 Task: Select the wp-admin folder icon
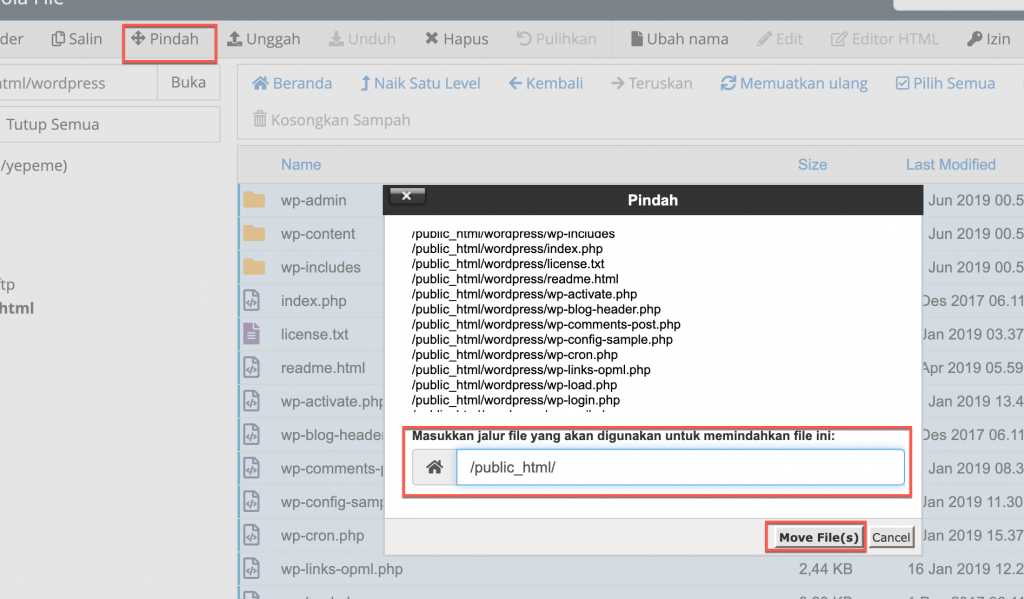(254, 200)
